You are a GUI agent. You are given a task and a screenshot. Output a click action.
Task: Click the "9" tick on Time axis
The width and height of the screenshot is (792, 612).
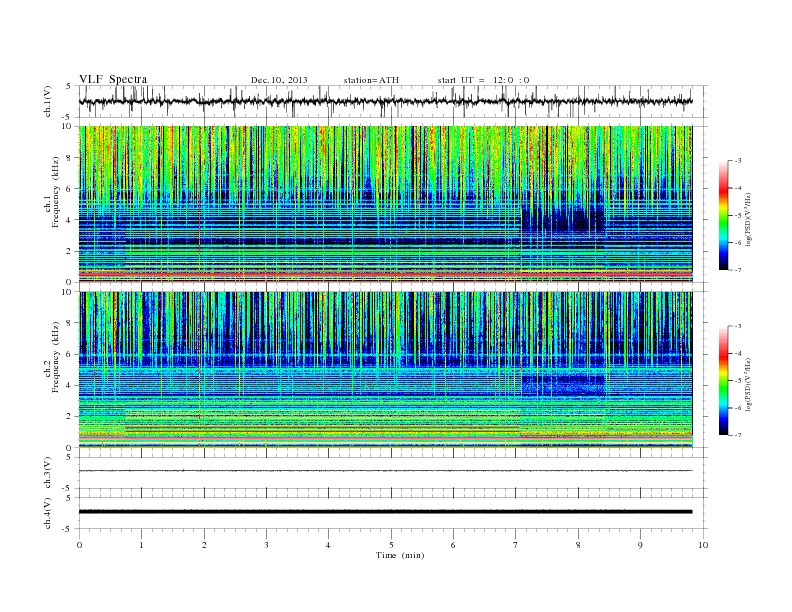pyautogui.click(x=640, y=545)
